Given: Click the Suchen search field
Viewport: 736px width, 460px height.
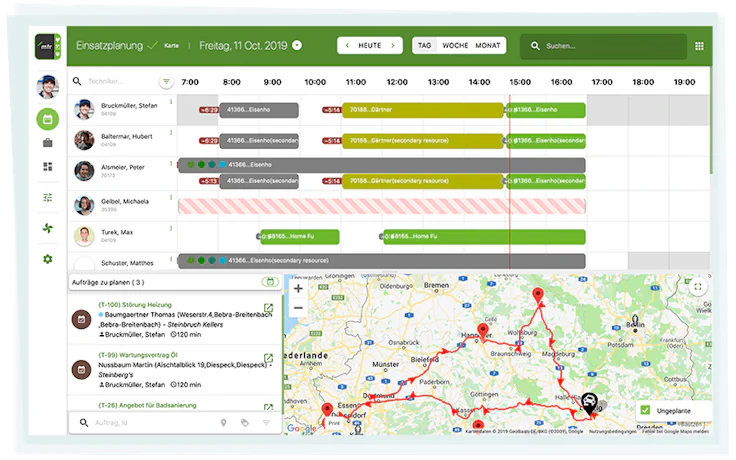Looking at the screenshot, I should (603, 46).
